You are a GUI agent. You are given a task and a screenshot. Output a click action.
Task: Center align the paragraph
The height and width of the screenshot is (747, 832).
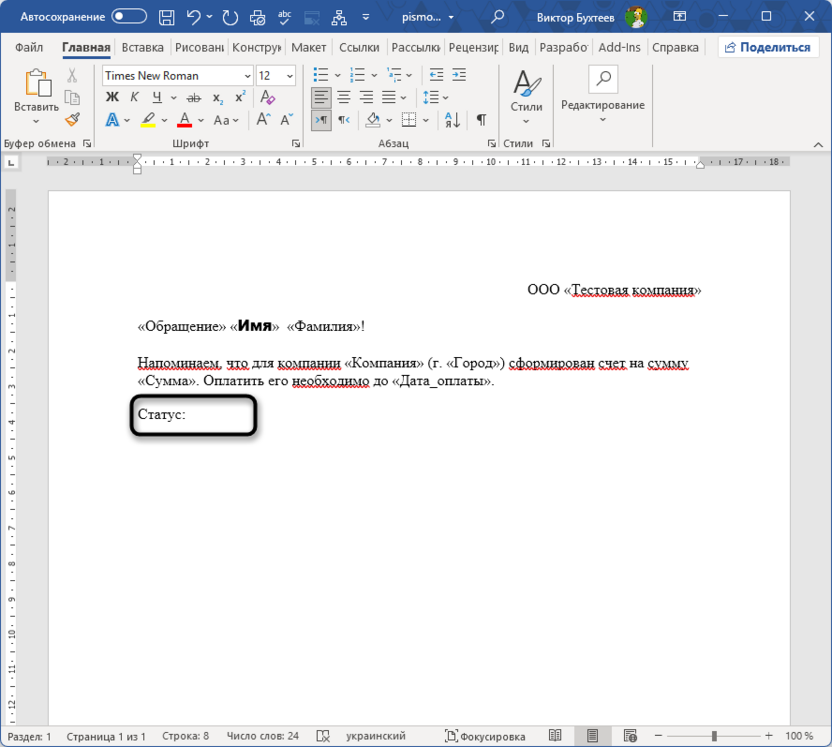(x=344, y=97)
